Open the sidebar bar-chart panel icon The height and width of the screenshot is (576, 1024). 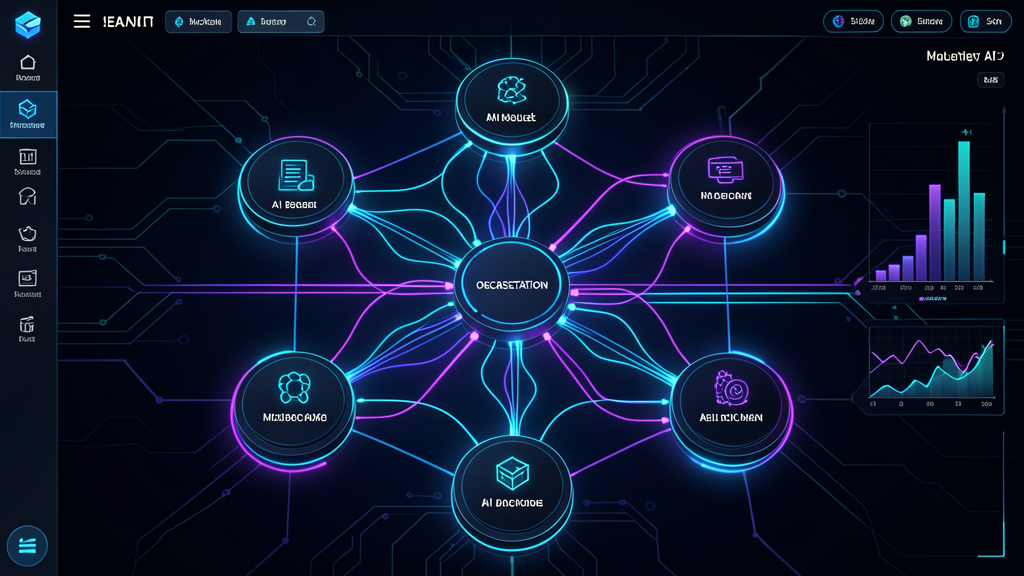(28, 157)
